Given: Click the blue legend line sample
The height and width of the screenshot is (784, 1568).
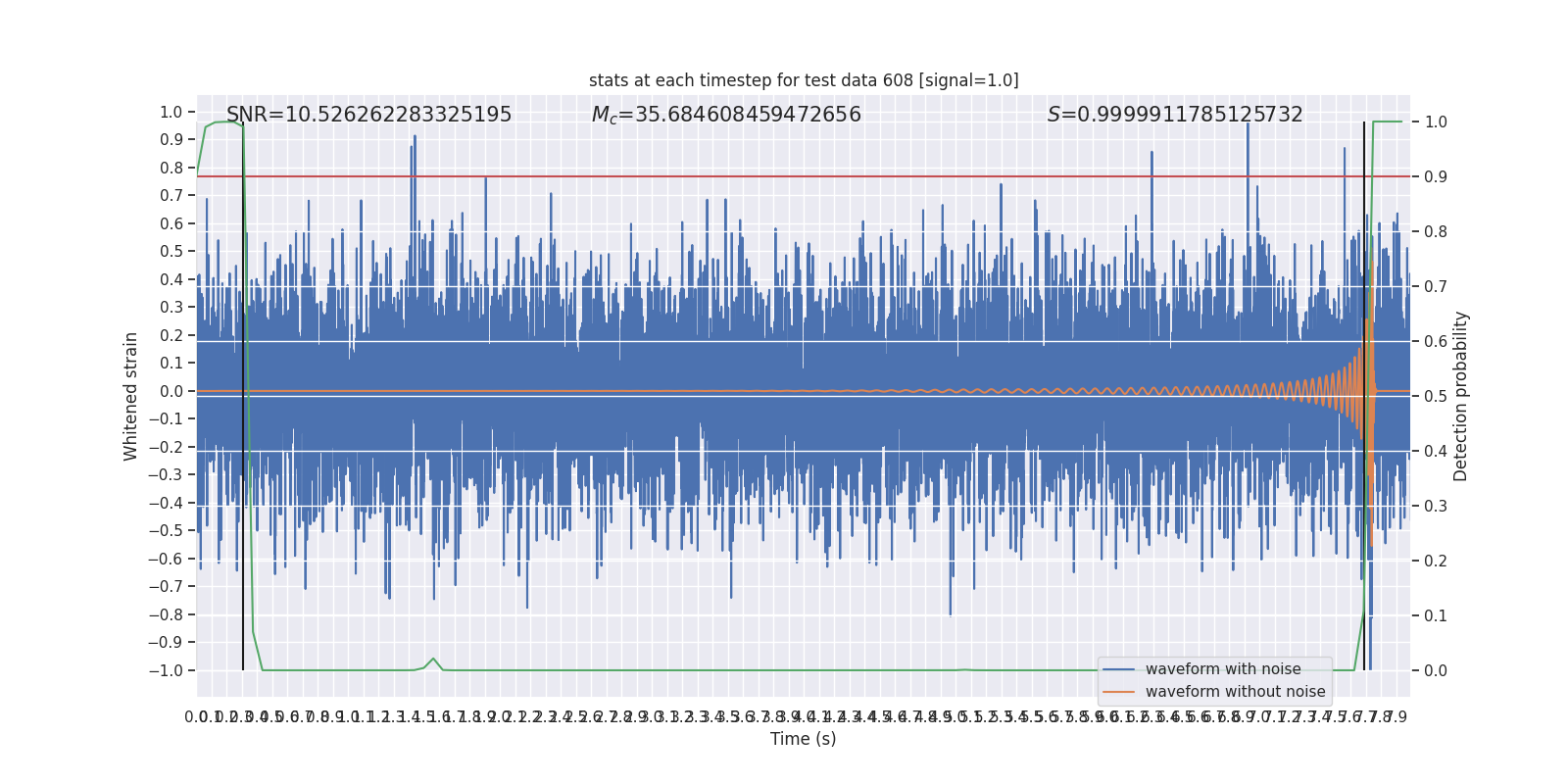Looking at the screenshot, I should 1118,669.
